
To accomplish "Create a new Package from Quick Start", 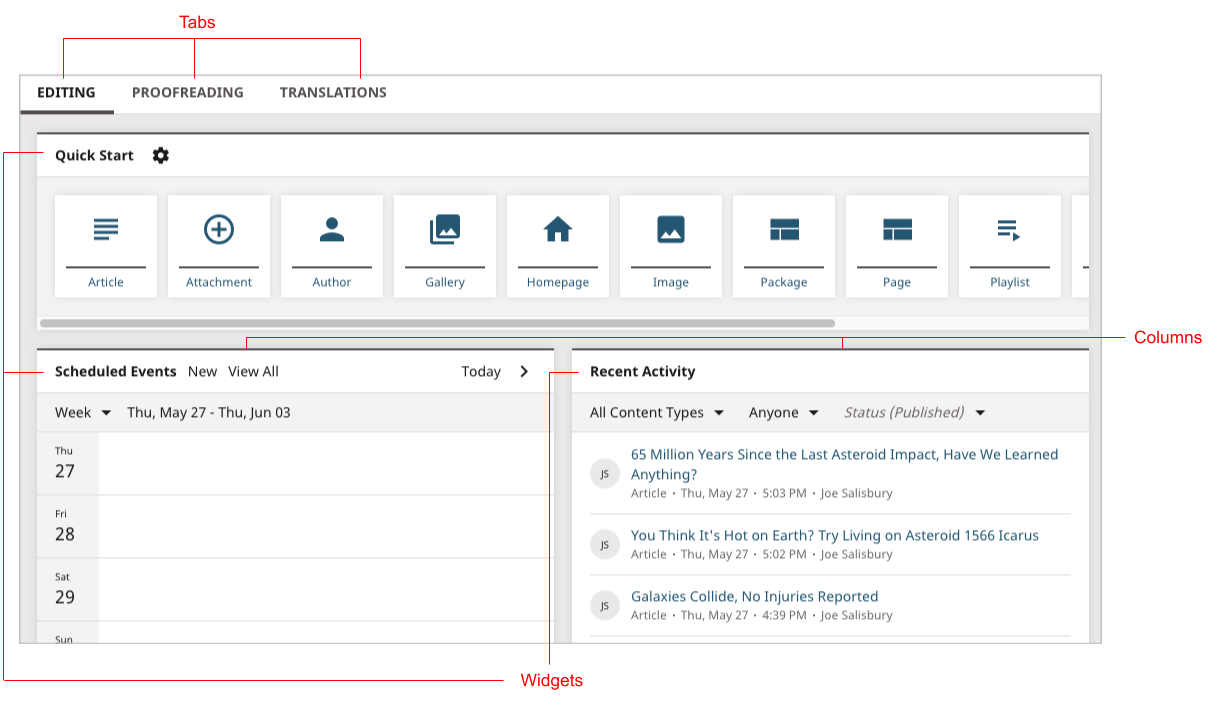I will (784, 246).
